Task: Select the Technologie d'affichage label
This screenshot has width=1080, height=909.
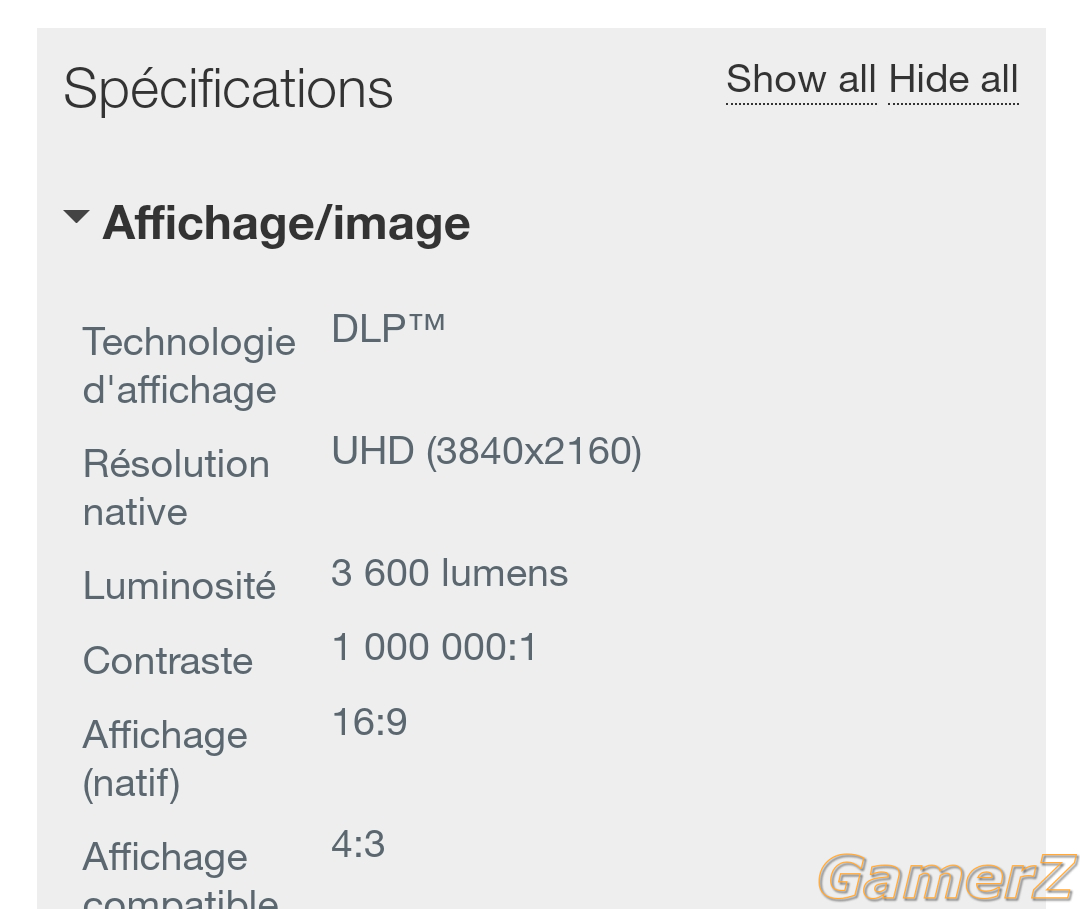Action: coord(189,366)
